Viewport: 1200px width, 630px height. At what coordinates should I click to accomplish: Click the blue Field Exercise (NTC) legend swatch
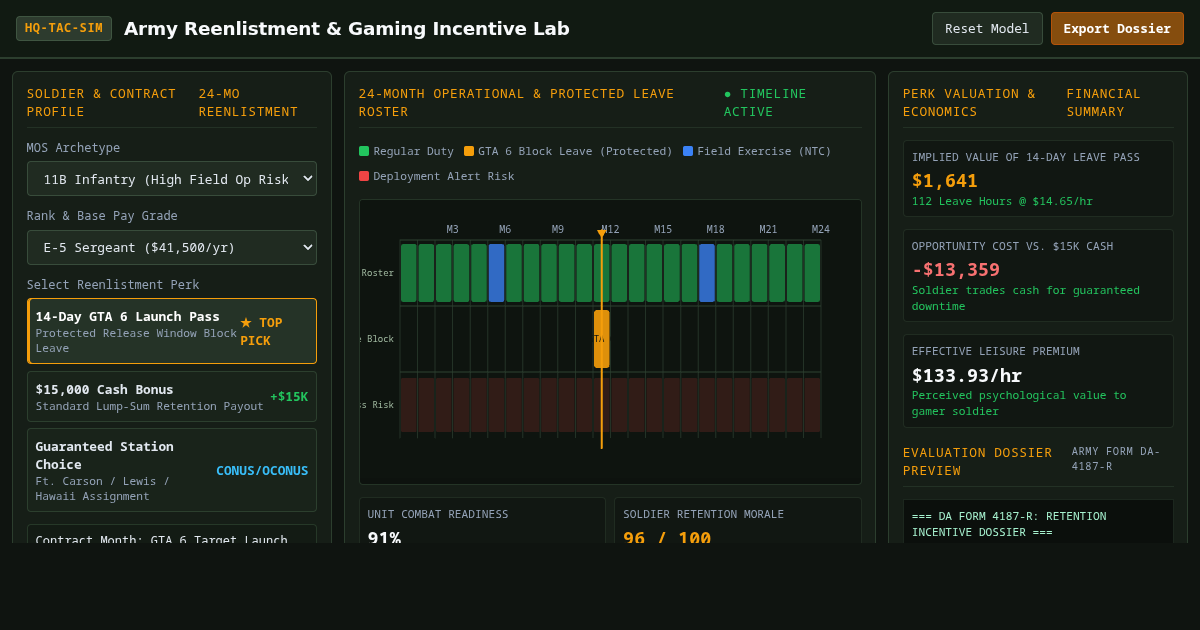[688, 151]
